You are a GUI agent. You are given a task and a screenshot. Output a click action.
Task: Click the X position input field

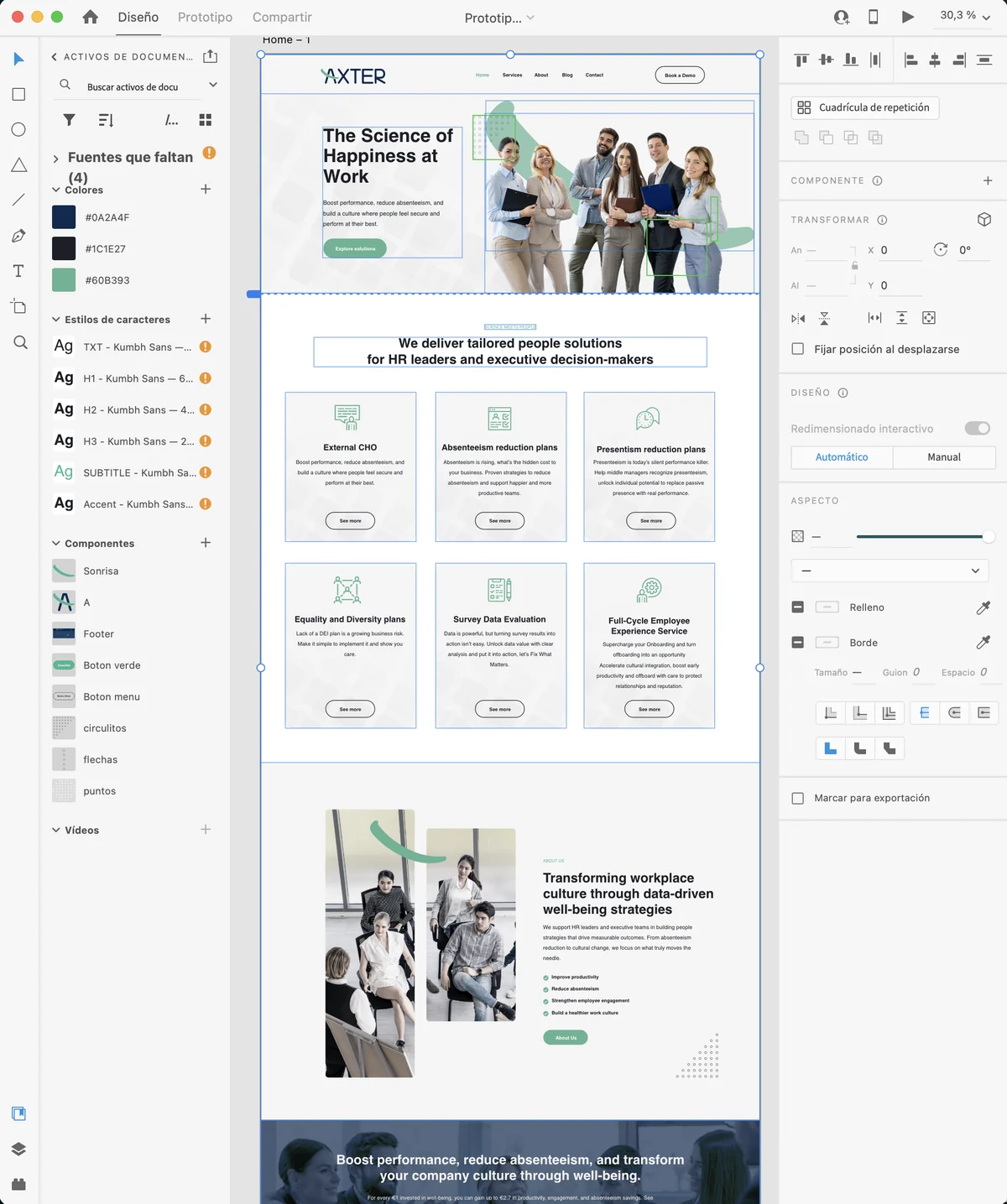pyautogui.click(x=900, y=250)
